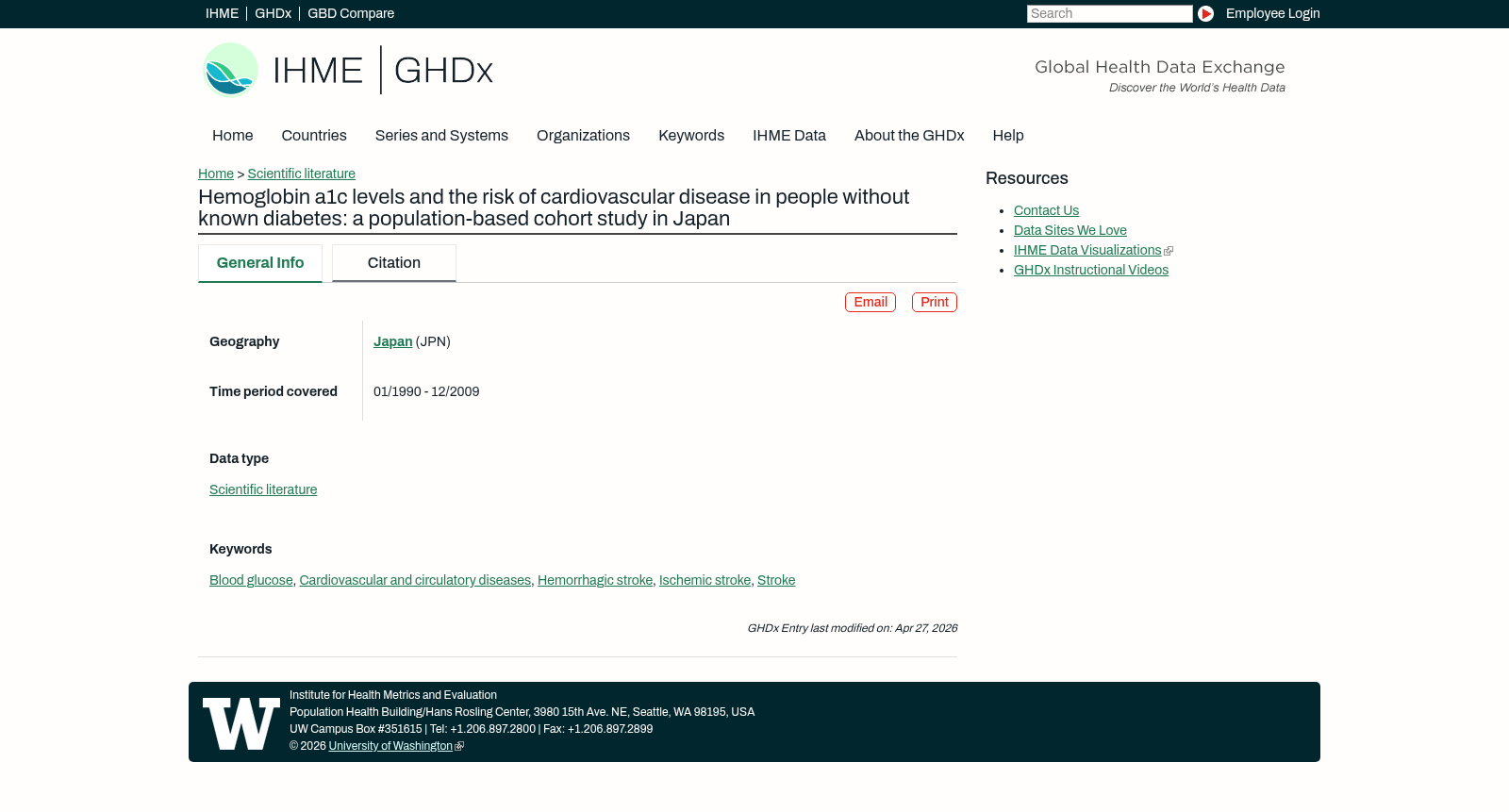
Task: Click the GHDx Entry last modified date text
Action: tap(853, 628)
